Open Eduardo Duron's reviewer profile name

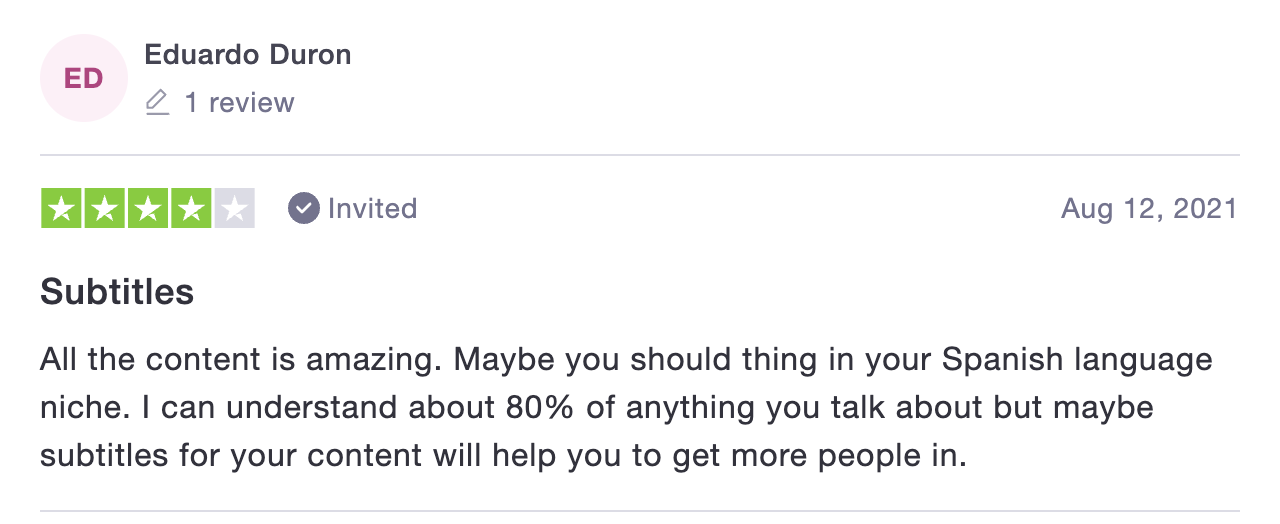(248, 54)
